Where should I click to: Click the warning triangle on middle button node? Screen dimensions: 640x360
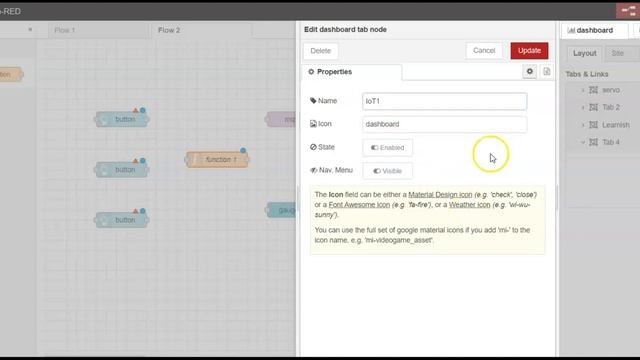[135, 161]
